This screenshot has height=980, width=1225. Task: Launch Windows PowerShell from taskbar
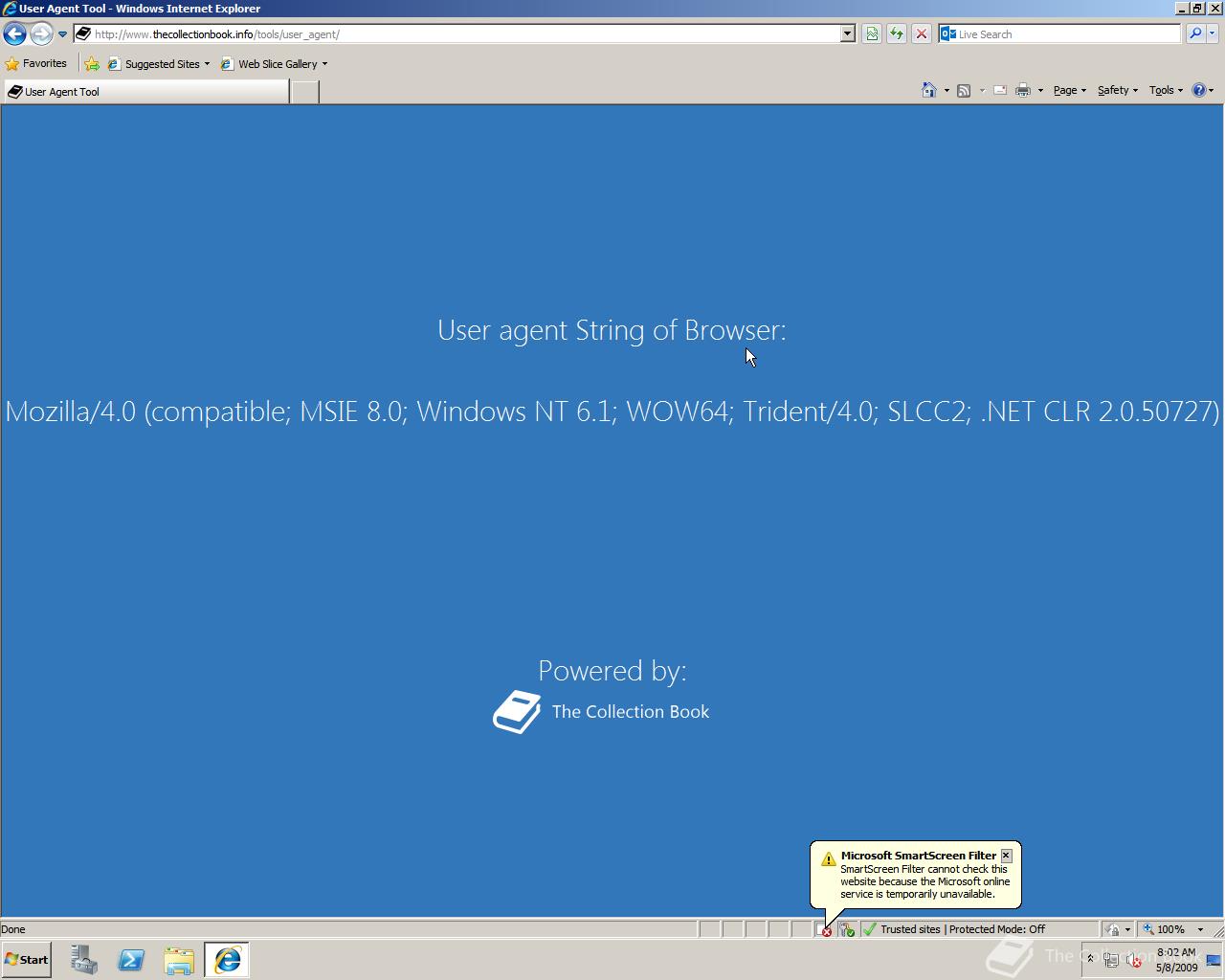click(x=131, y=960)
